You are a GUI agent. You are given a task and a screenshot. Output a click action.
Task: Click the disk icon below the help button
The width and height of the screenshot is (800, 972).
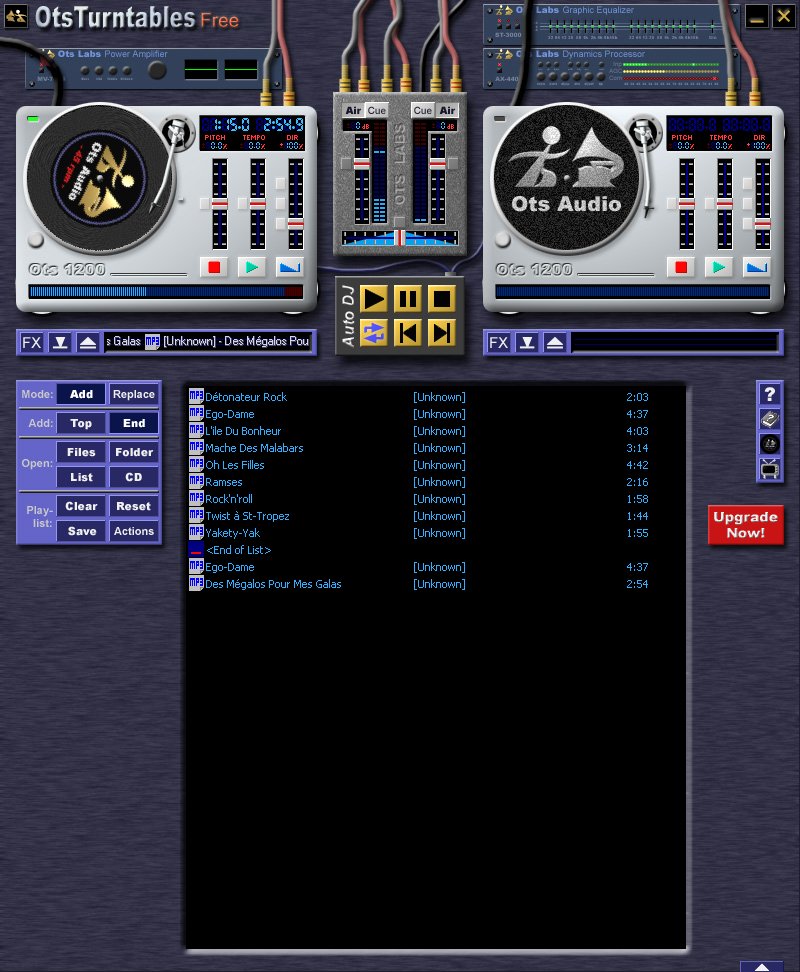coord(770,420)
